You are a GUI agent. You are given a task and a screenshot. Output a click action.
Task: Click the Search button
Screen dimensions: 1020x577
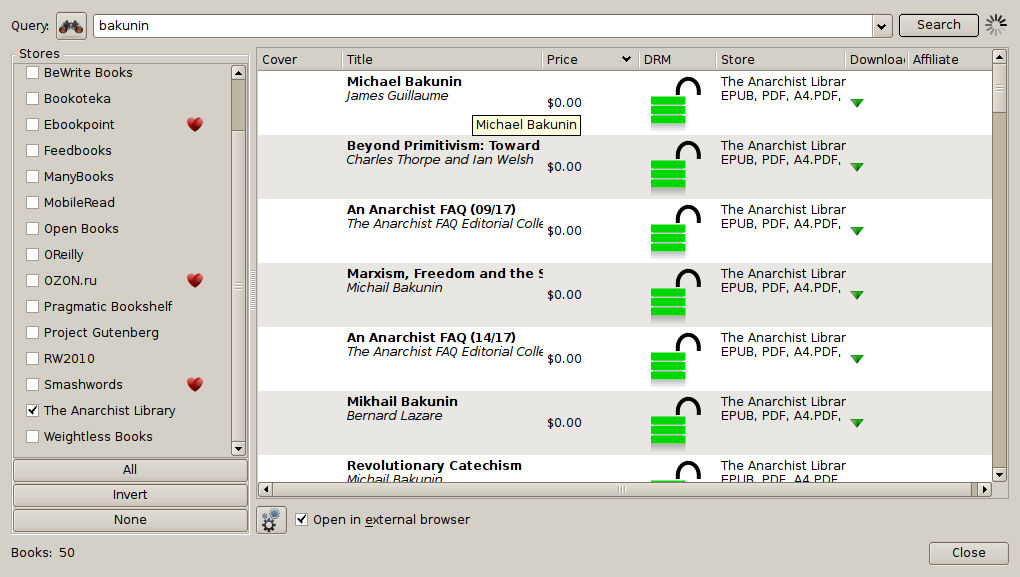click(939, 25)
